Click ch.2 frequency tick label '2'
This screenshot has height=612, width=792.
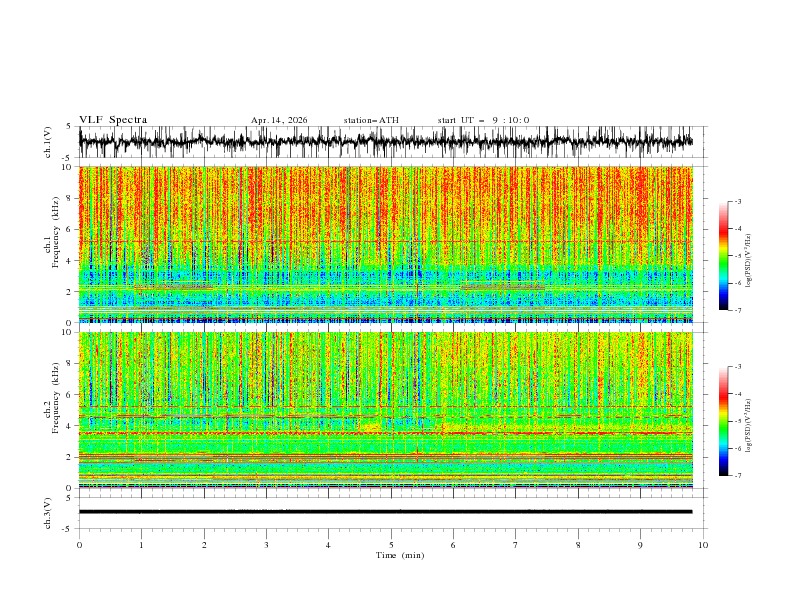[x=71, y=457]
